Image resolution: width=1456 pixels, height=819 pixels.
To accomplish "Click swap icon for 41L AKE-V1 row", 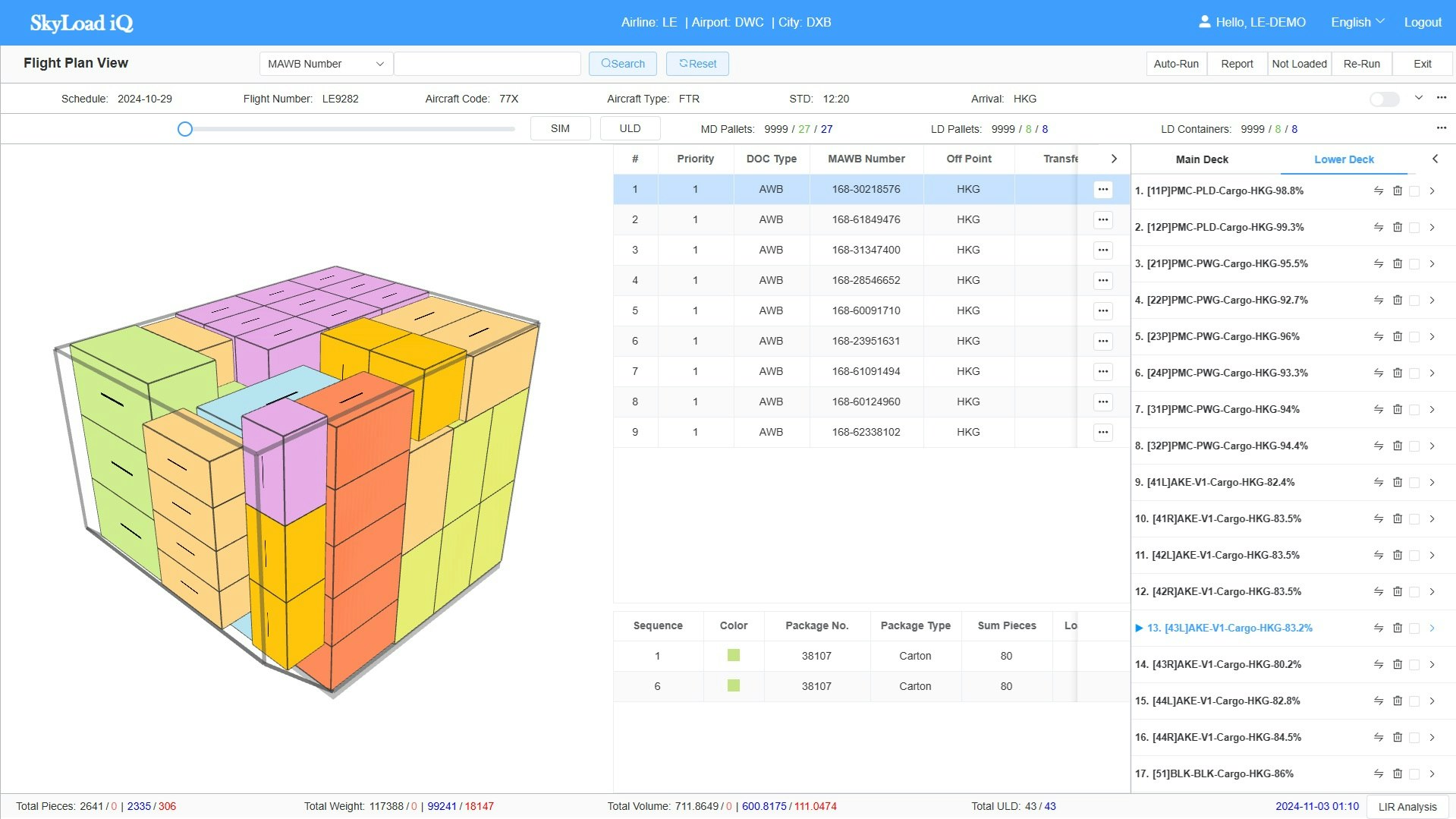I will tap(1379, 482).
